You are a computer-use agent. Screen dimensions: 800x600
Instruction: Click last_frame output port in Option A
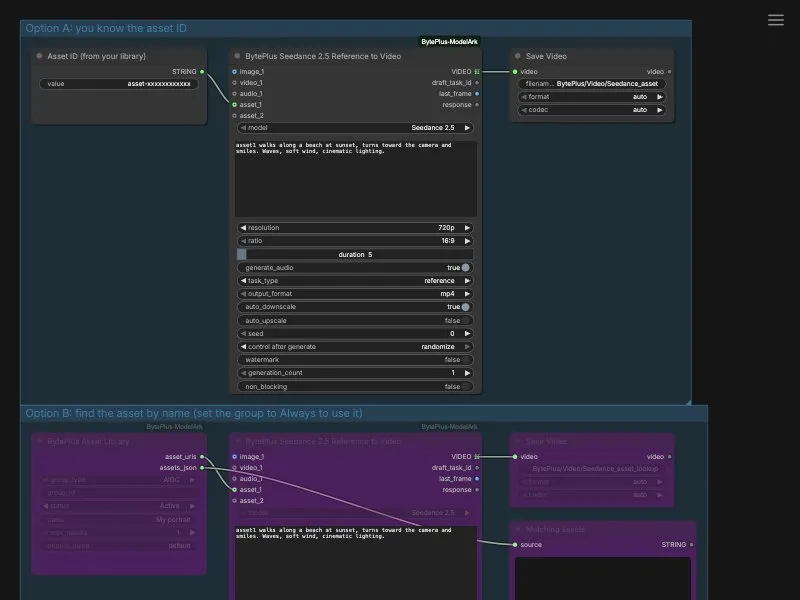[477, 93]
